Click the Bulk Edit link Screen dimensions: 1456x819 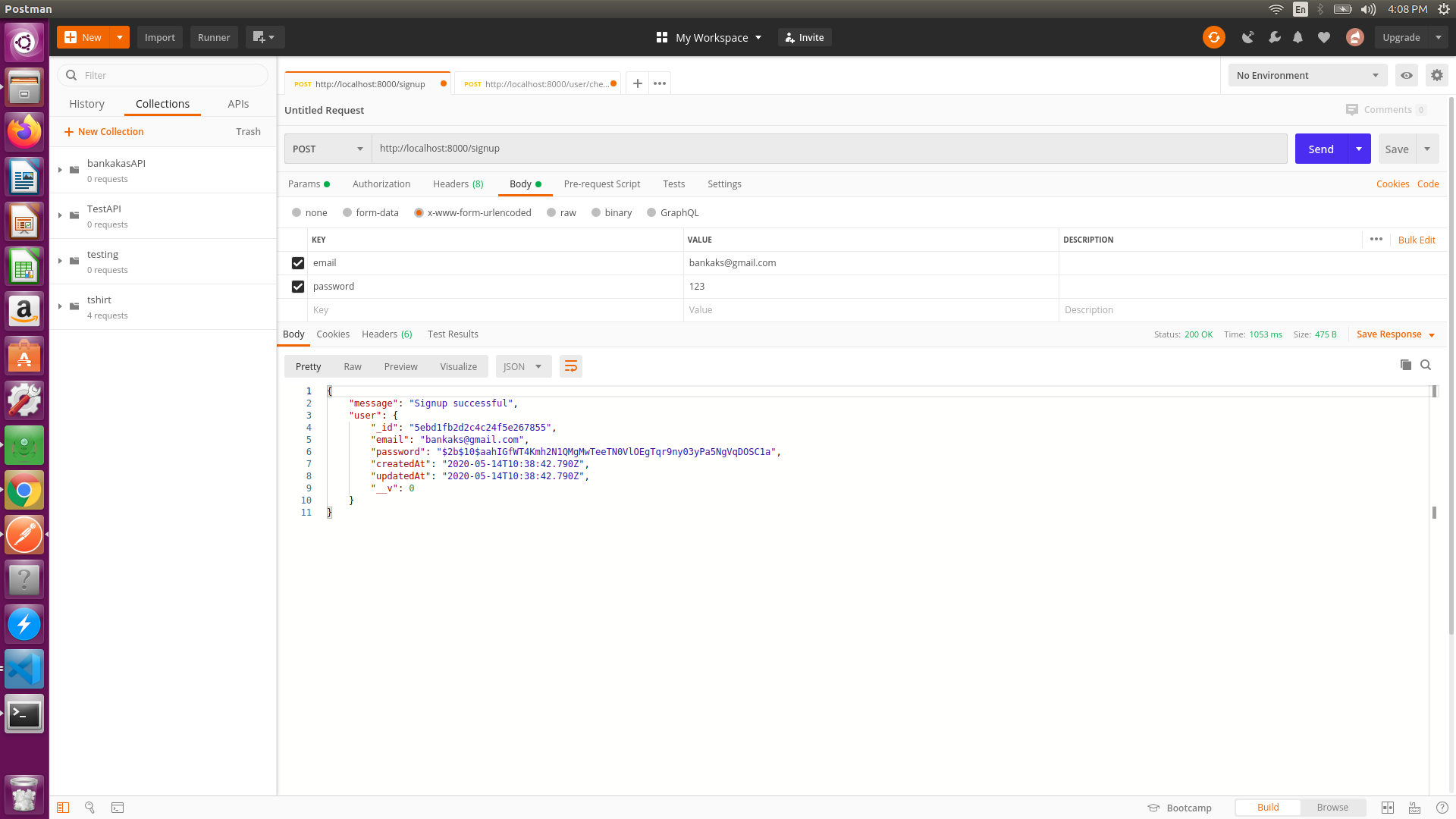pyautogui.click(x=1416, y=240)
